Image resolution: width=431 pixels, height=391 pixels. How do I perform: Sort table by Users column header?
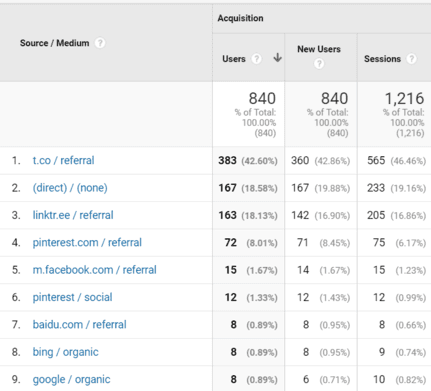pyautogui.click(x=234, y=59)
